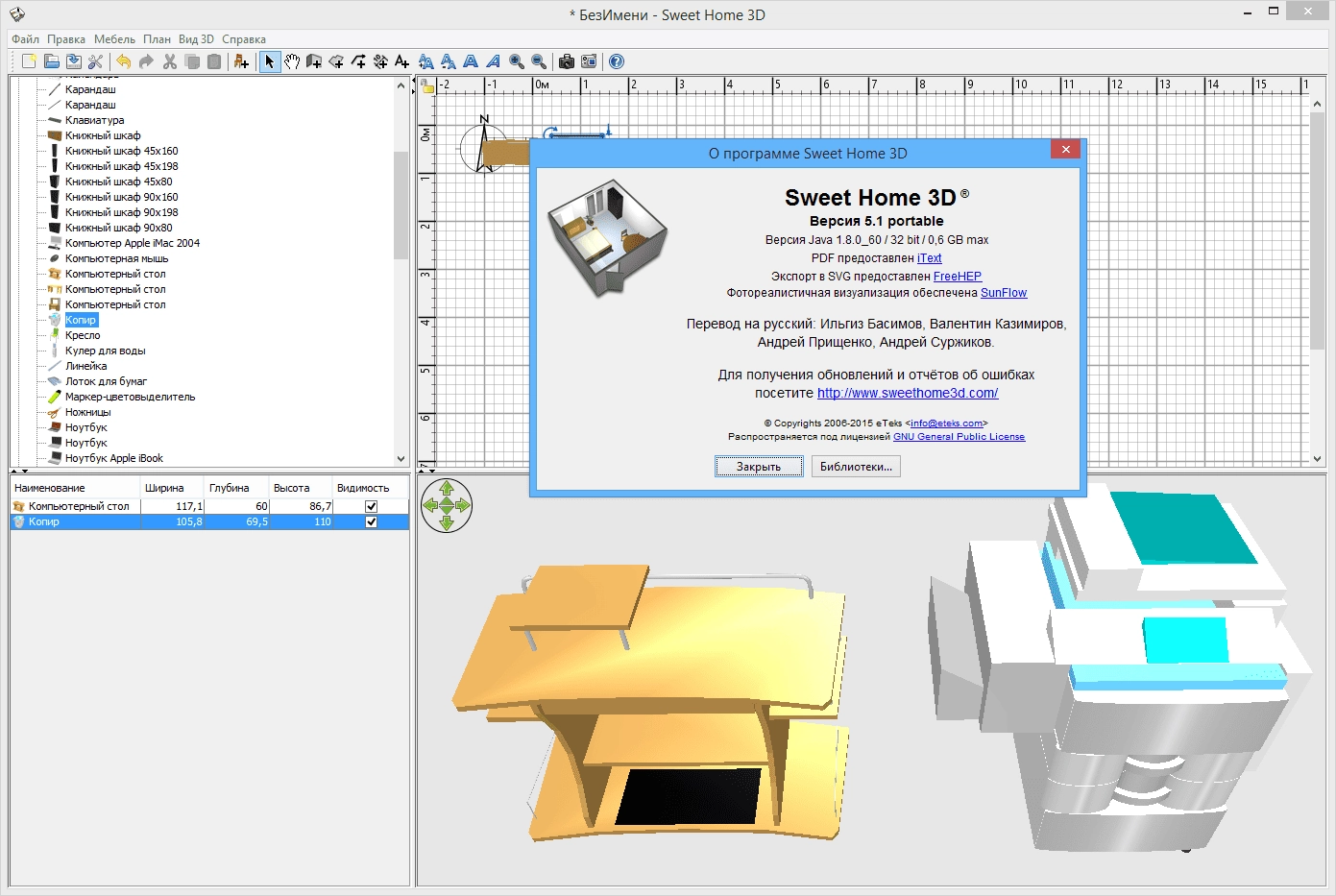Click Закрыть button in About dialog
Image resolution: width=1336 pixels, height=896 pixels.
(759, 467)
